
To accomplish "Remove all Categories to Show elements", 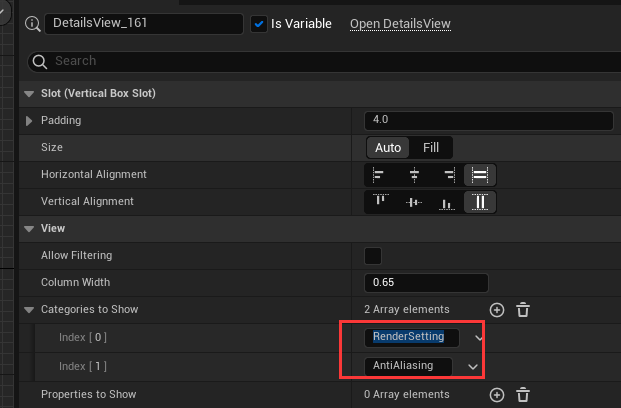I will pos(522,310).
